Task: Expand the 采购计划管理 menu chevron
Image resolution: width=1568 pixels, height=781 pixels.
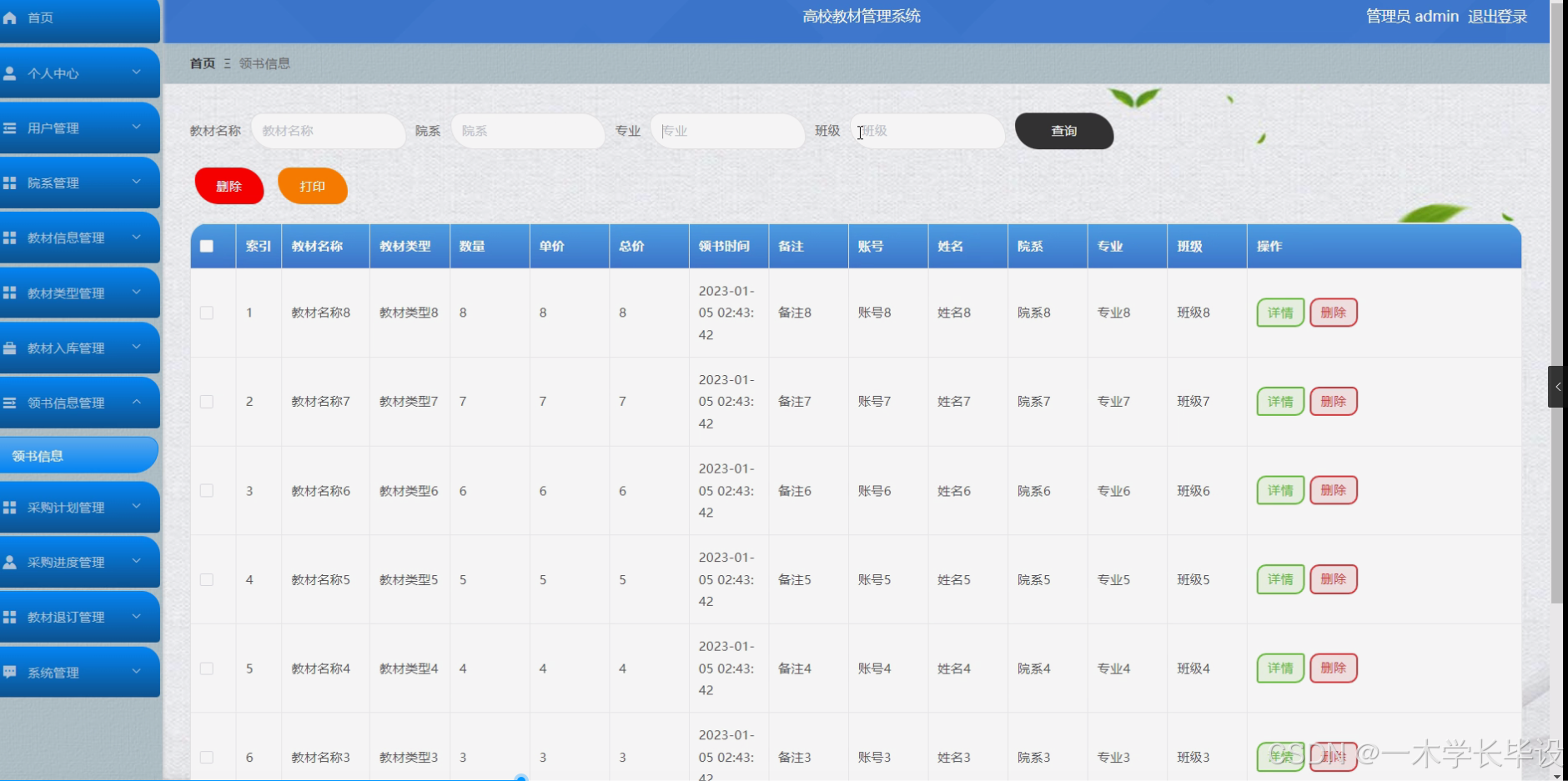Action: [x=137, y=506]
